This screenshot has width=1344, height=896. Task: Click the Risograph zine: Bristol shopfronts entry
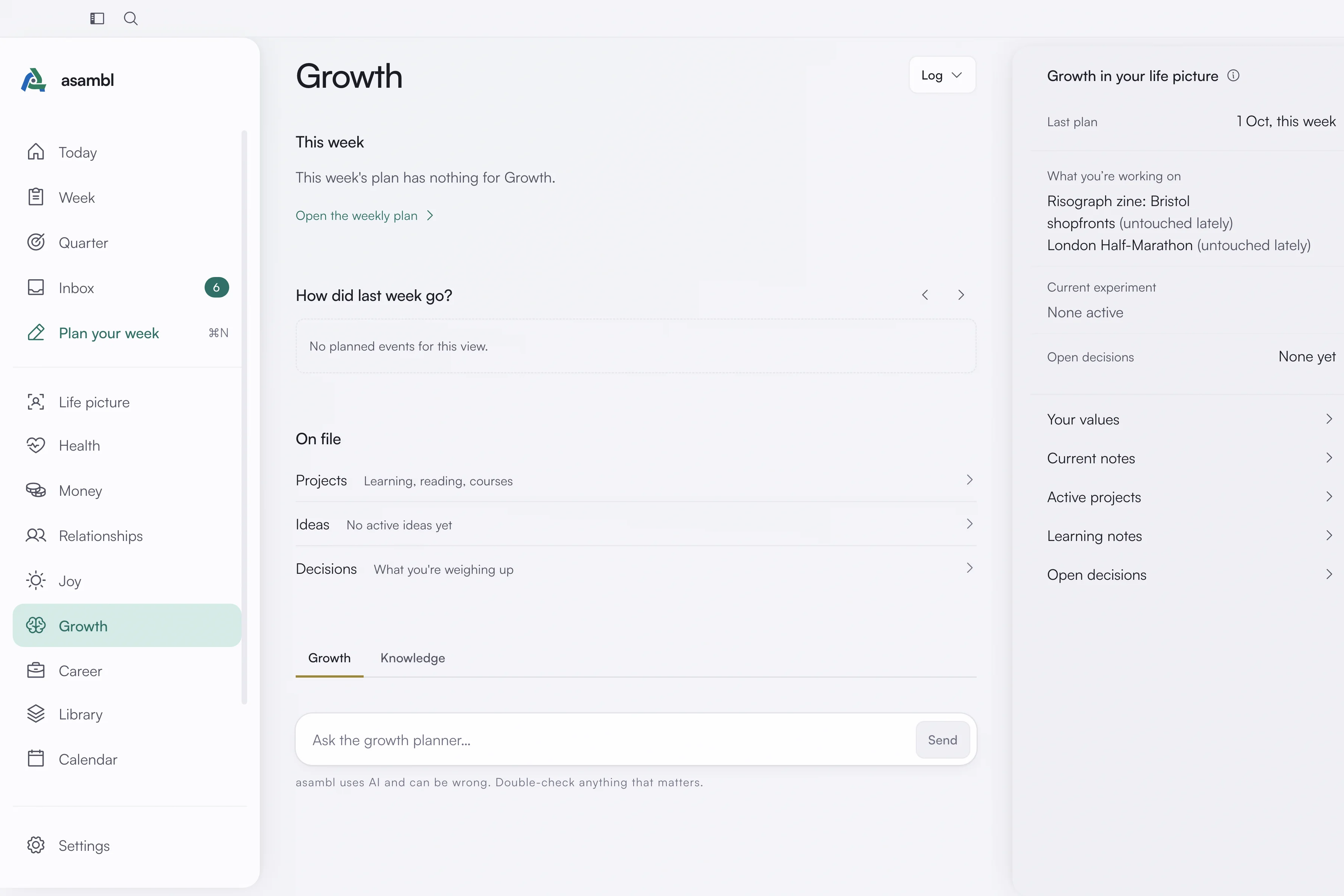pos(1139,212)
